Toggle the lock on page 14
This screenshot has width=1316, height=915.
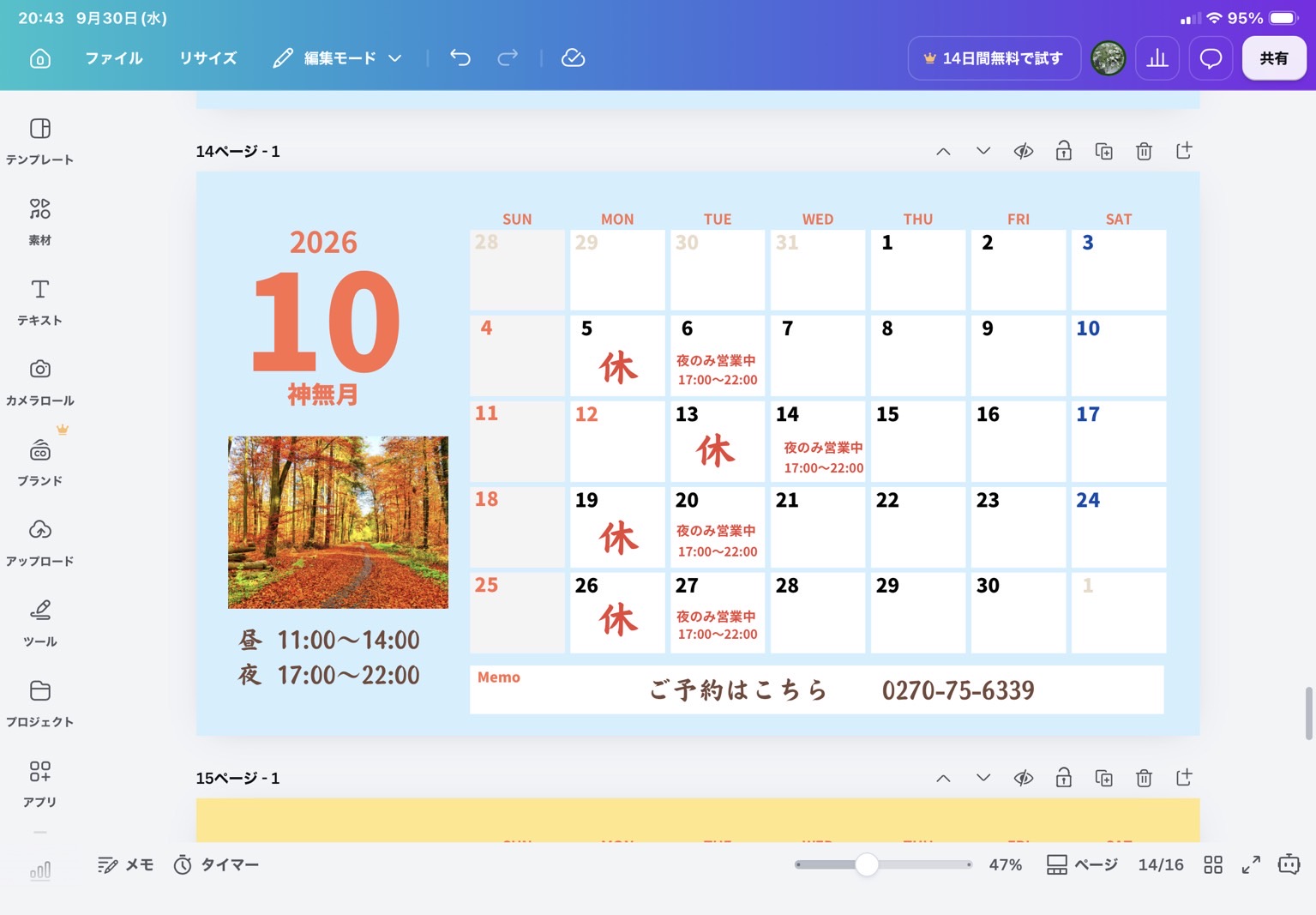[x=1064, y=151]
